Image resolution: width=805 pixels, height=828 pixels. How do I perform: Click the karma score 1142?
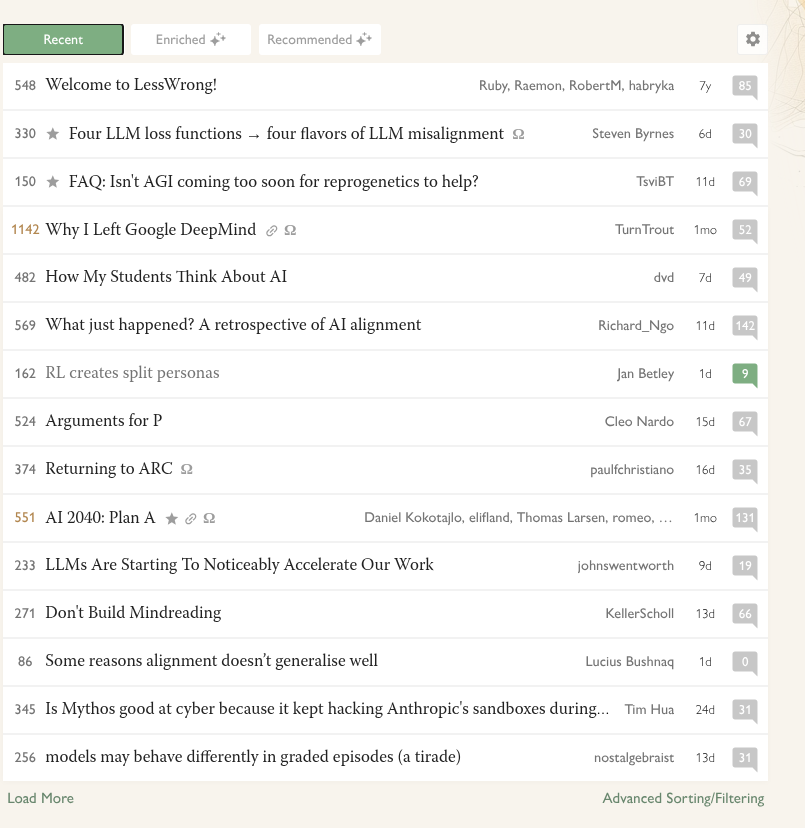(x=25, y=229)
